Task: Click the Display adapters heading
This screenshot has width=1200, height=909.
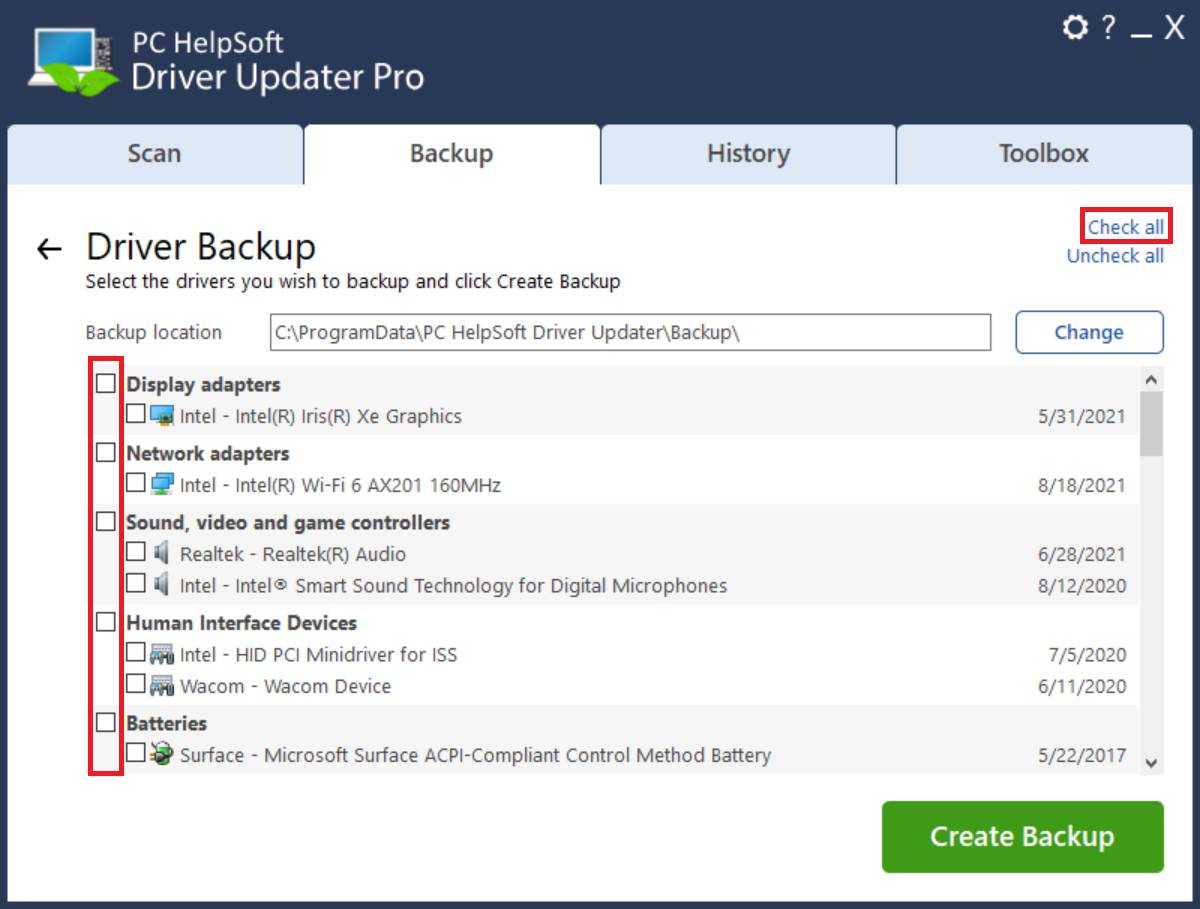Action: click(x=203, y=385)
